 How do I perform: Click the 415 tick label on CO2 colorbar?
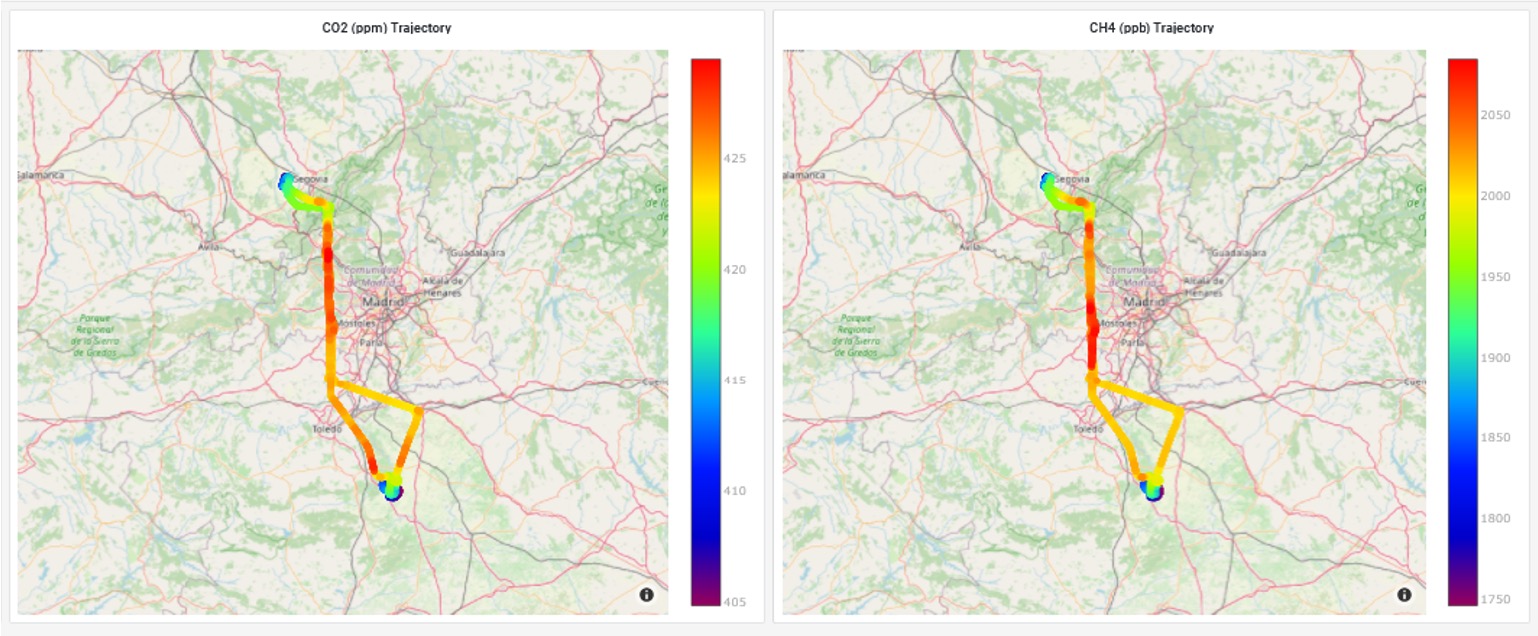[736, 380]
